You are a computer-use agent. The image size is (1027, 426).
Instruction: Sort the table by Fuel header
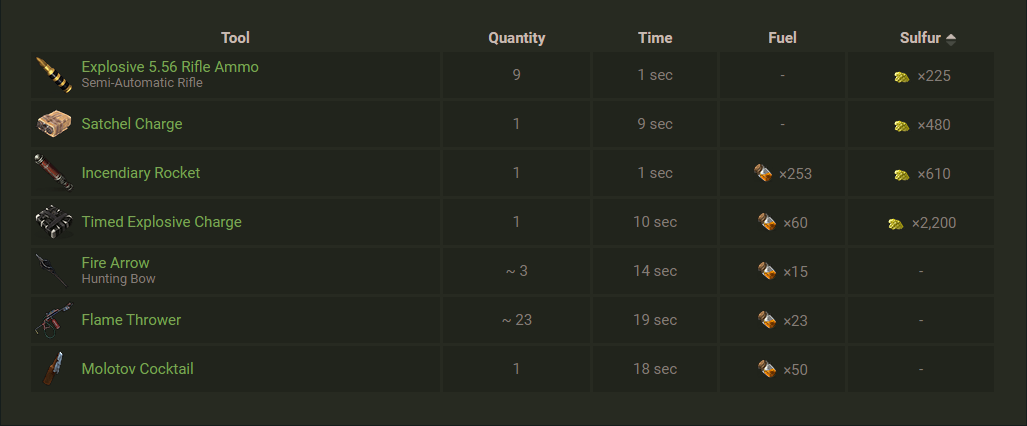782,38
